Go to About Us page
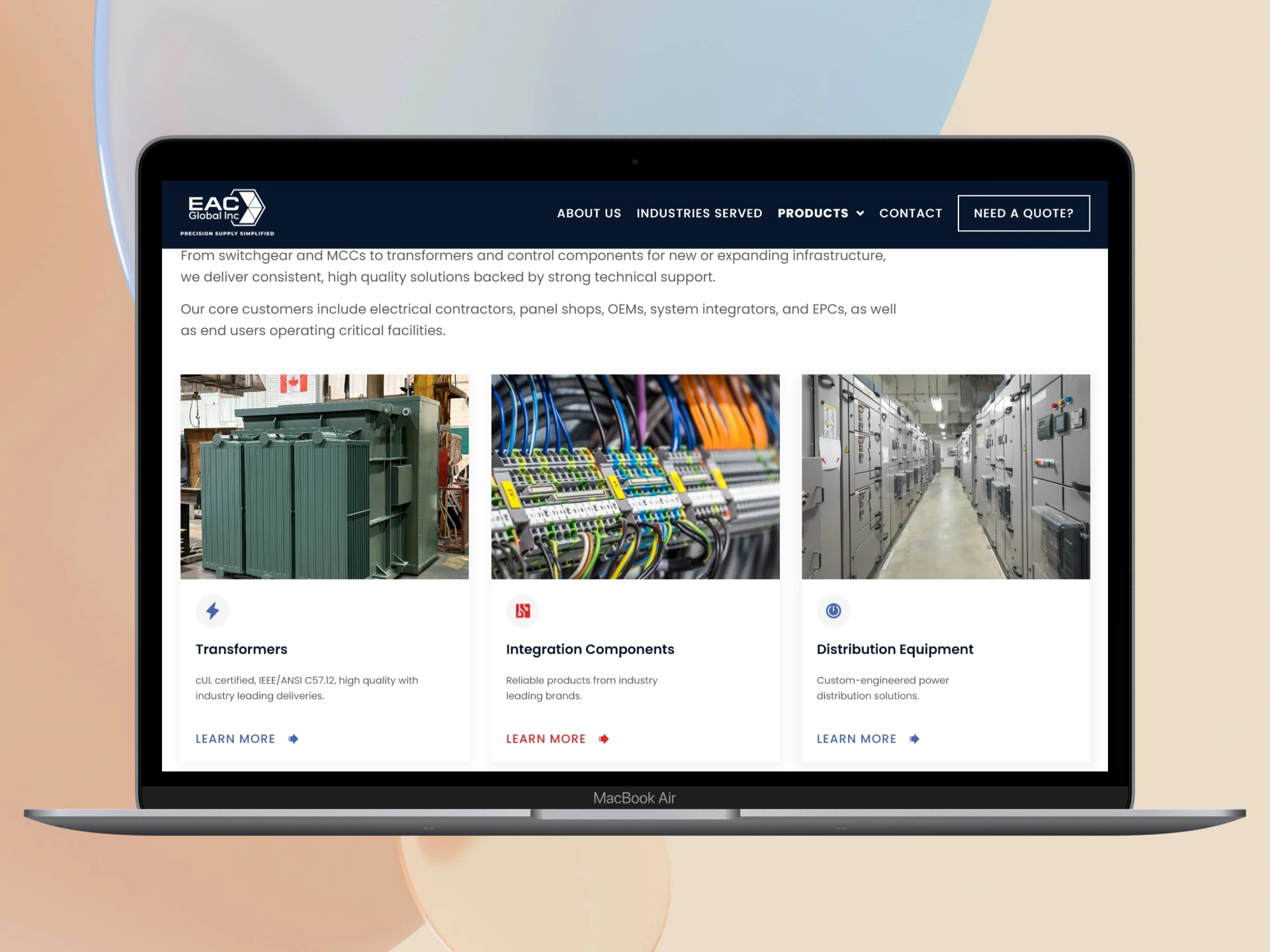The height and width of the screenshot is (952, 1270). point(589,214)
